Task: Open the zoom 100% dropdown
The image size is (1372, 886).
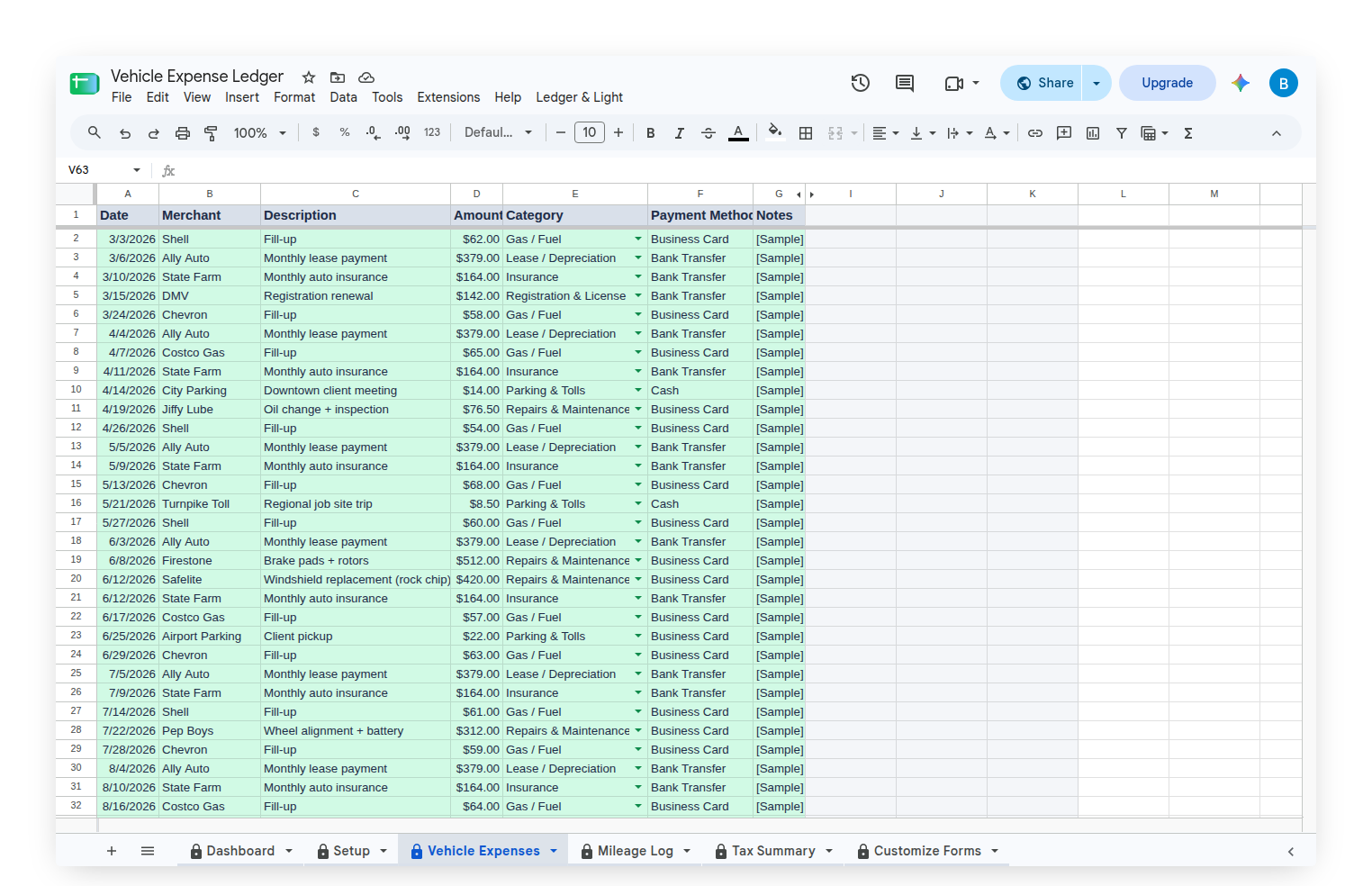Action: [x=259, y=133]
